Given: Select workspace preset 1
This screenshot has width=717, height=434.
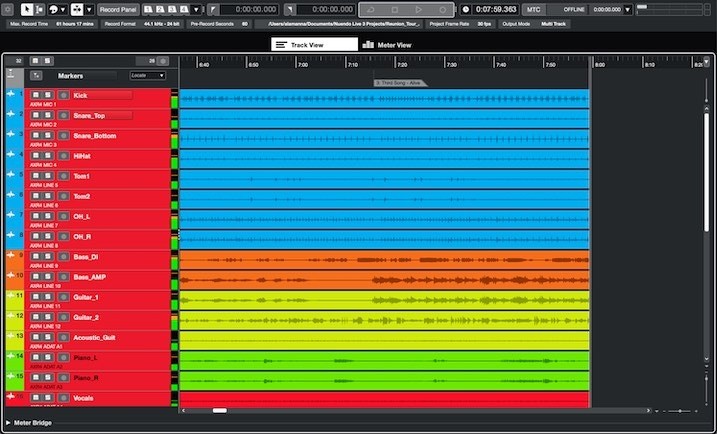Looking at the screenshot, I should pos(149,9).
